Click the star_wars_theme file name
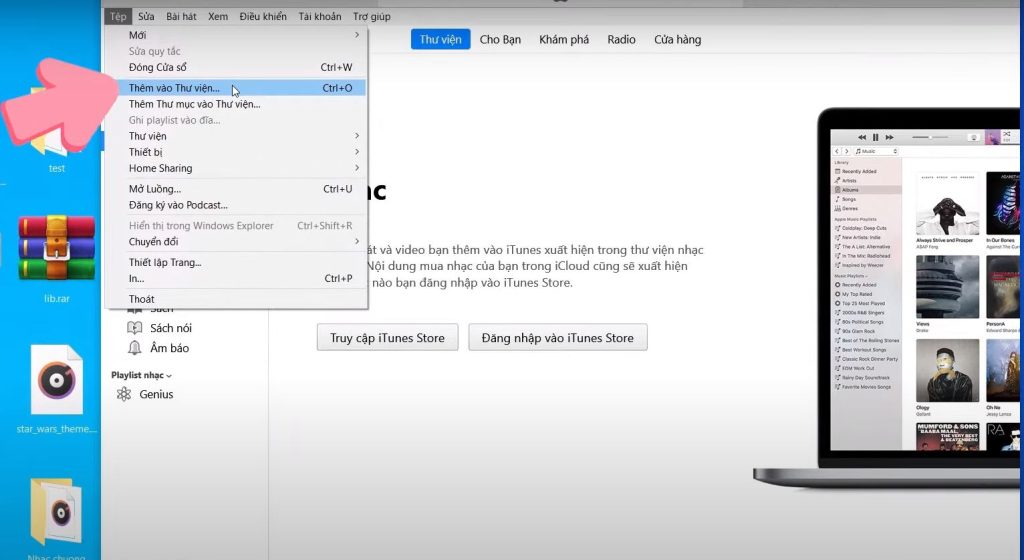Screen dimensions: 1024x560 pos(57,429)
